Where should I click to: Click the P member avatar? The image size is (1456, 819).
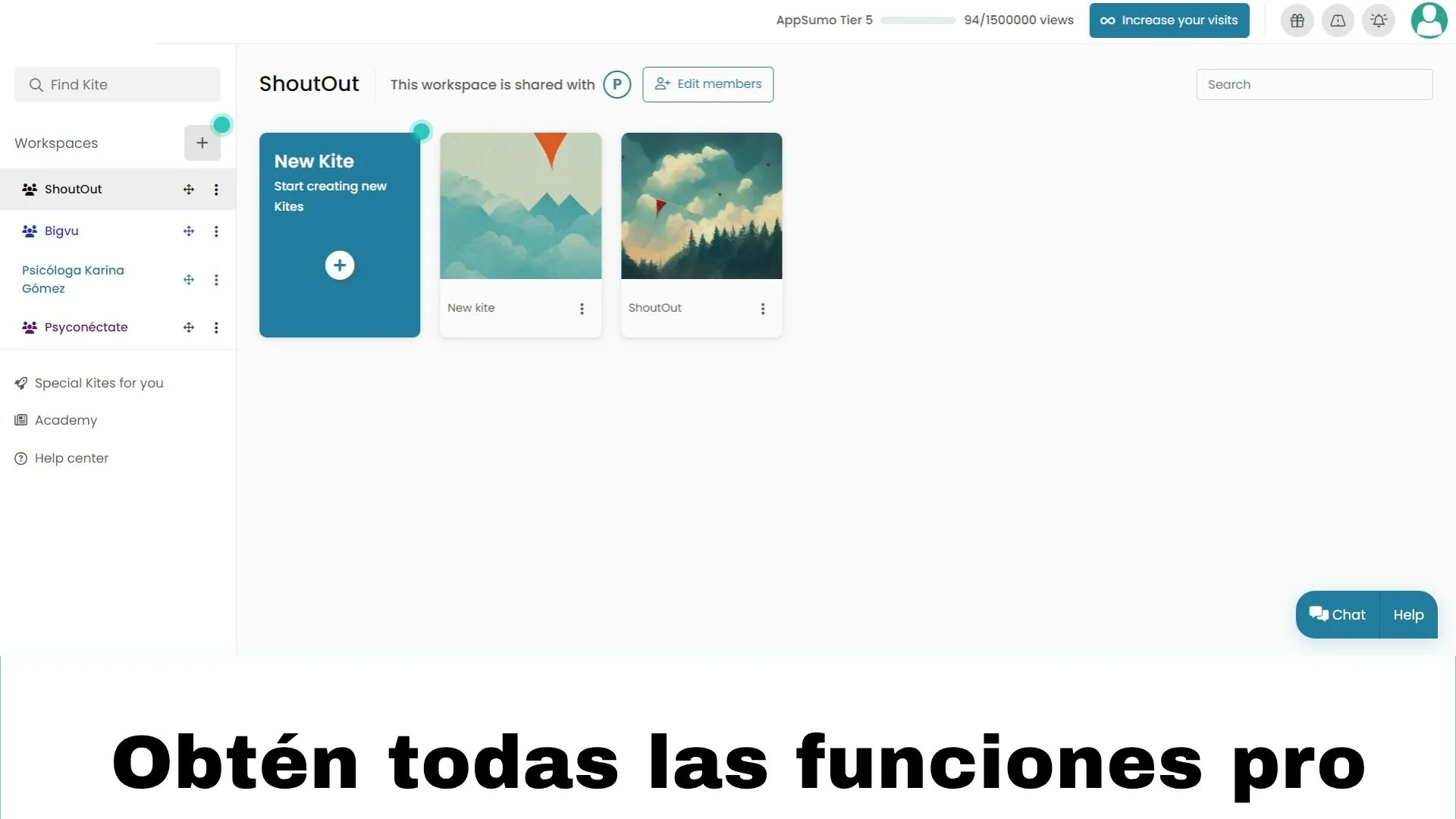click(x=617, y=84)
